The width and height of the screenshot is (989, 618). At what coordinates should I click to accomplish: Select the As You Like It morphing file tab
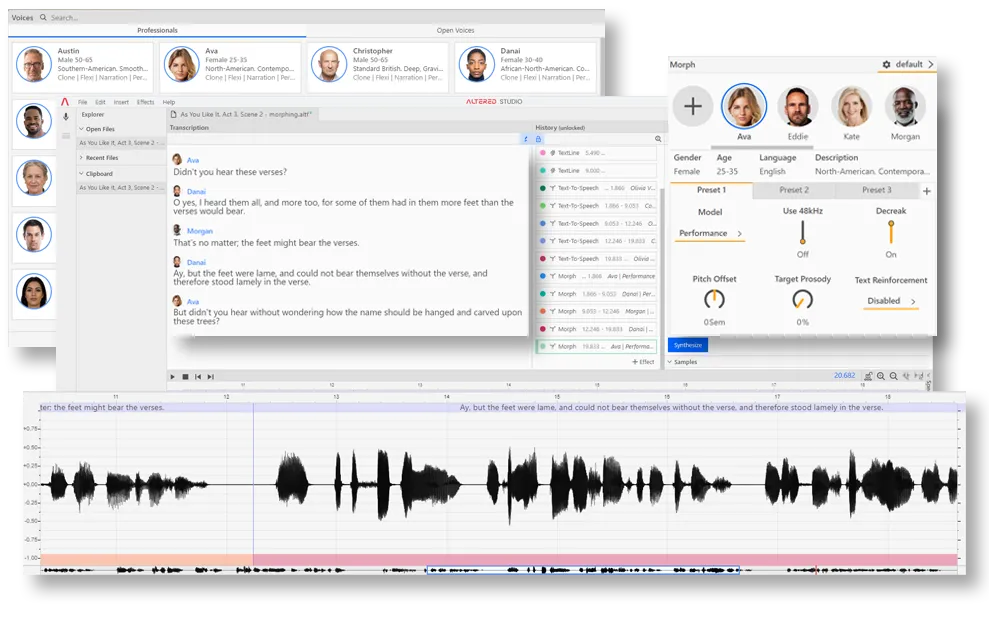coord(243,114)
